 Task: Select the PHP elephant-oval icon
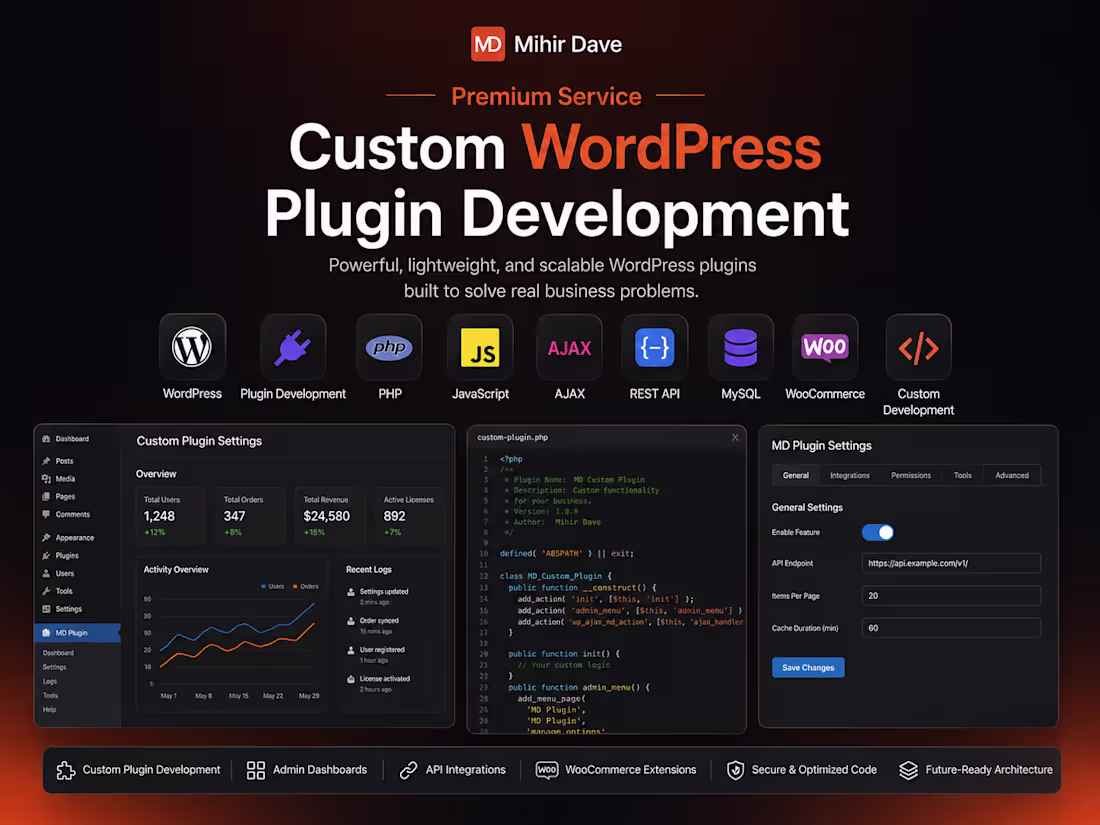389,347
